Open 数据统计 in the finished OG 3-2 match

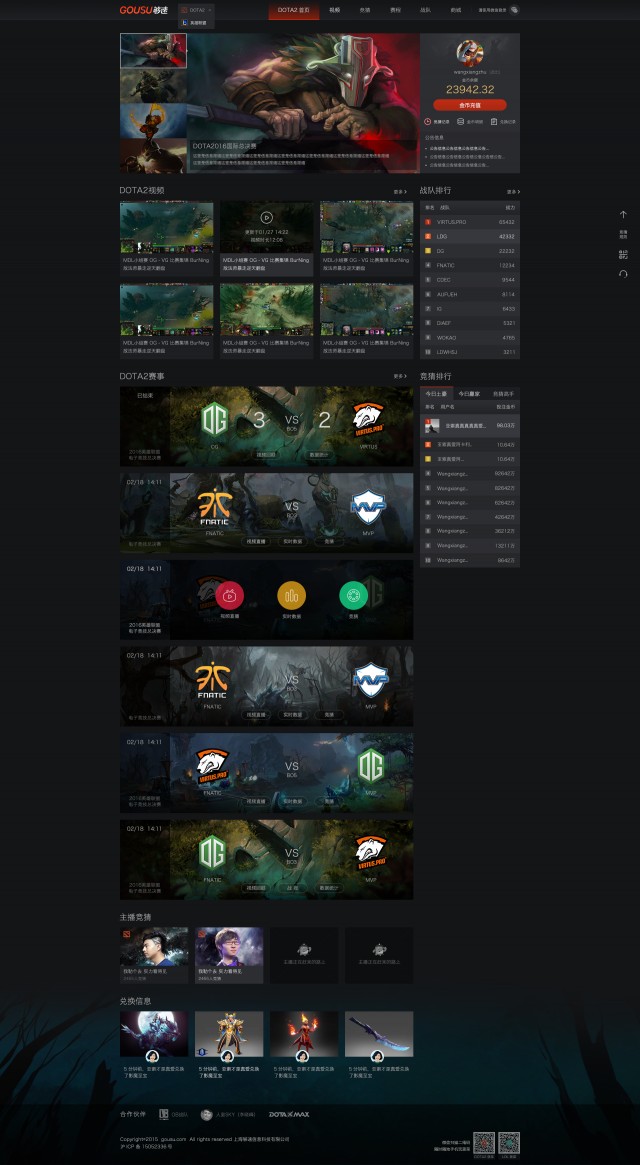pyautogui.click(x=318, y=455)
